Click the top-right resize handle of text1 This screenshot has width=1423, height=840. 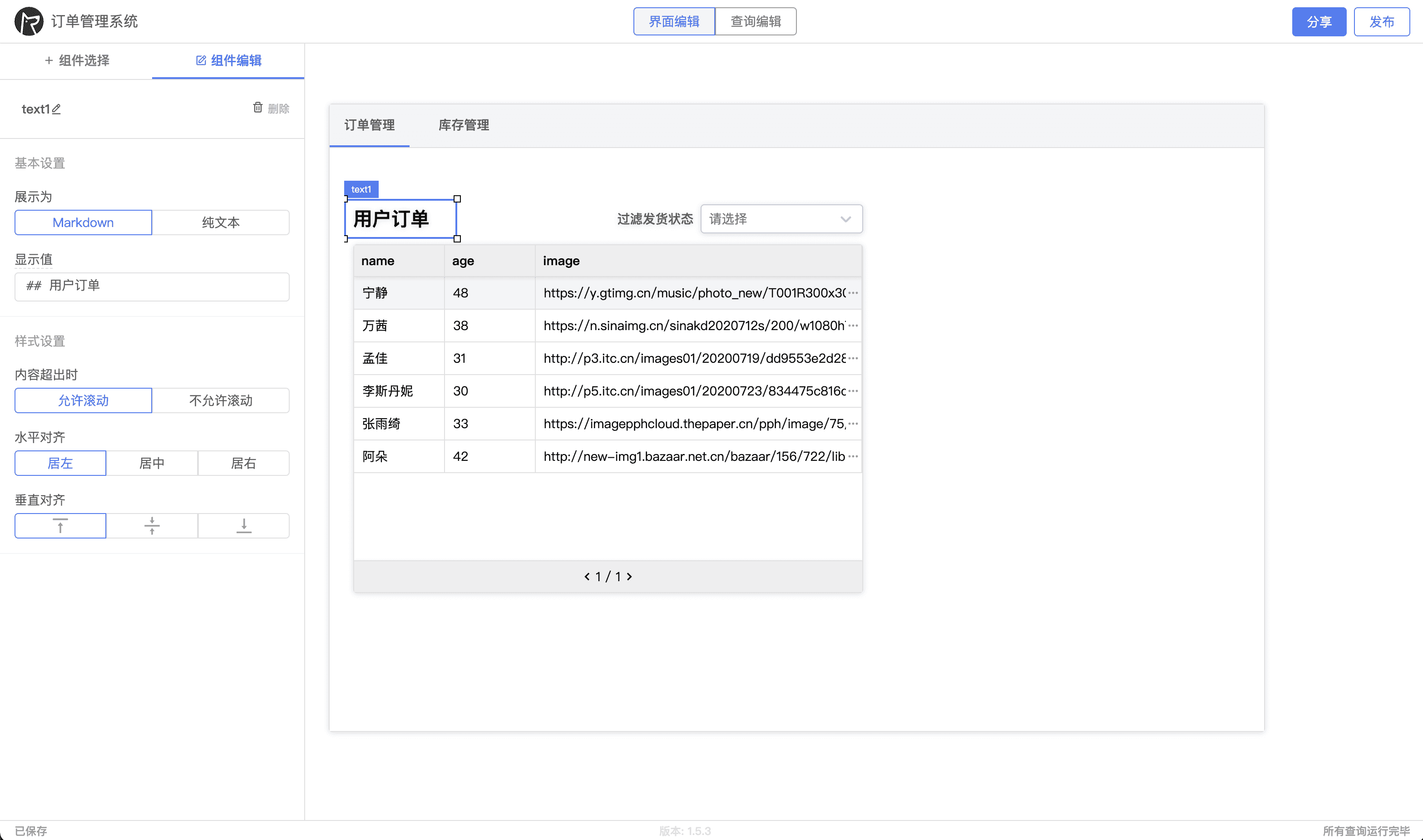tap(457, 199)
